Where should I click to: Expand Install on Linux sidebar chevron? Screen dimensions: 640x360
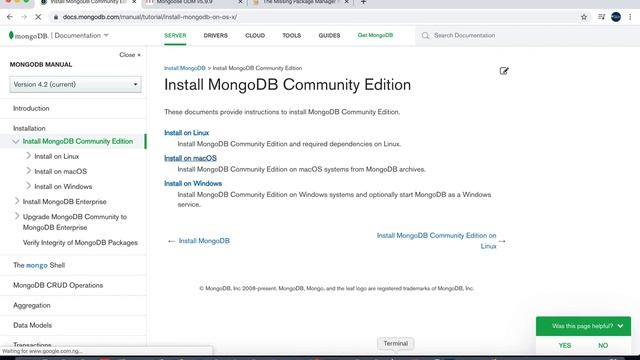(x=28, y=156)
